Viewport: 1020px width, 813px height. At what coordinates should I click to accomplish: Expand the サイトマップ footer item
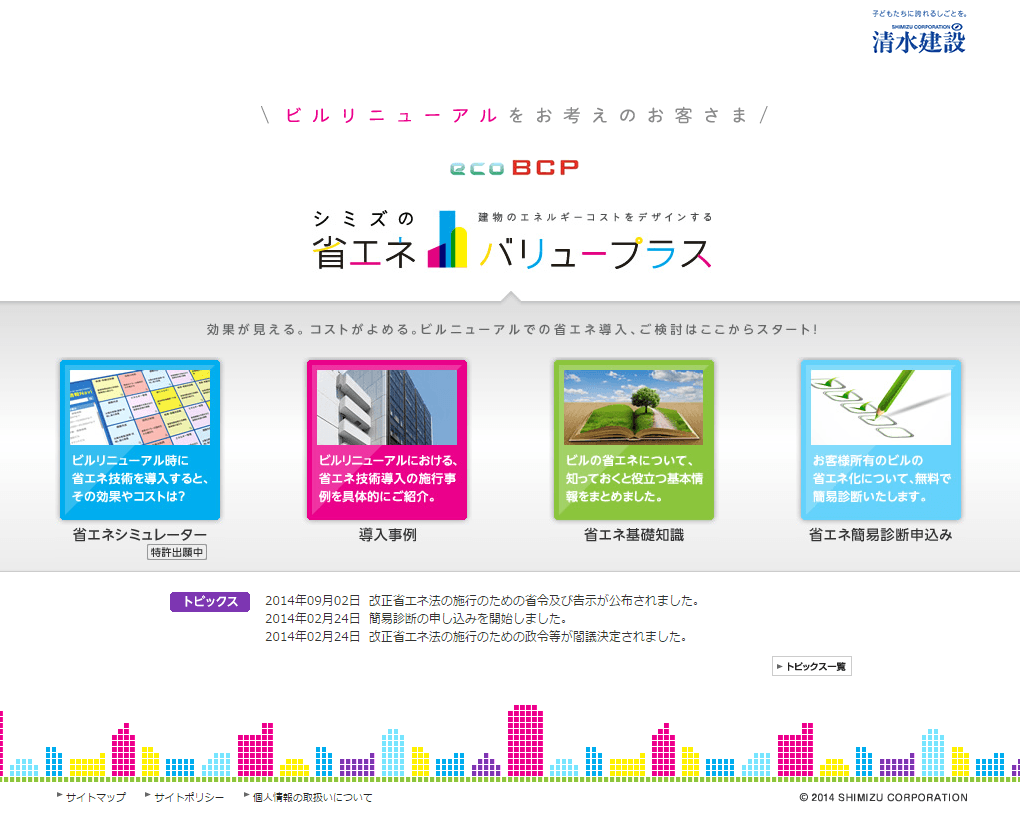tap(96, 797)
